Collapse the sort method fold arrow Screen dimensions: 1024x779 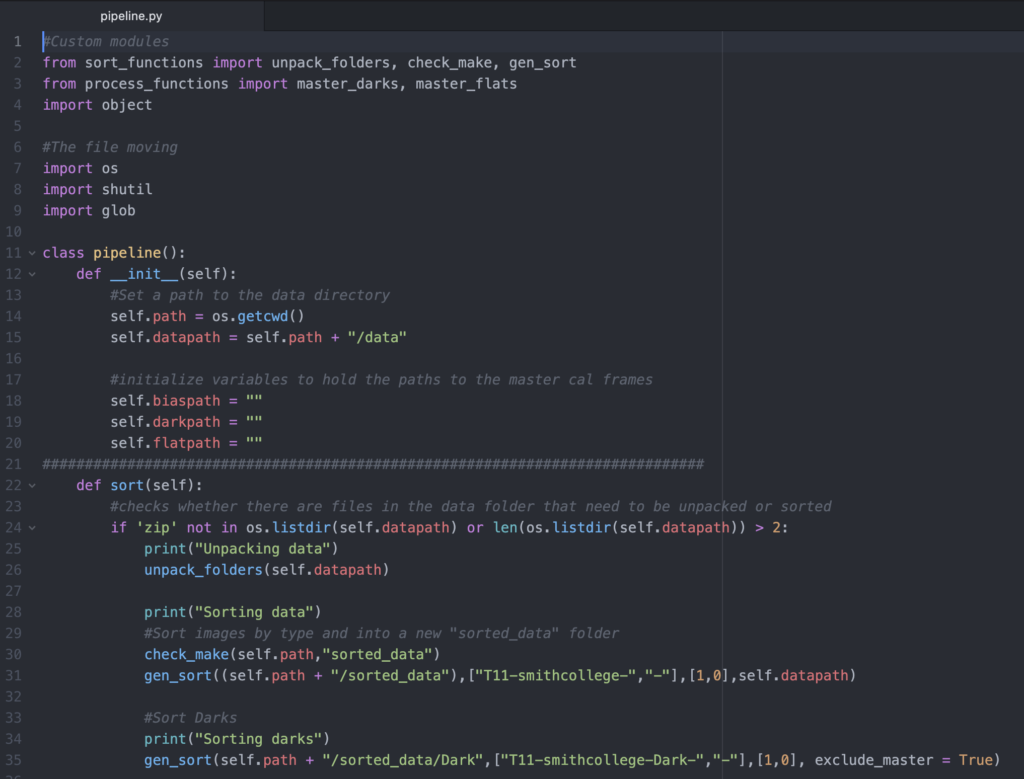32,486
